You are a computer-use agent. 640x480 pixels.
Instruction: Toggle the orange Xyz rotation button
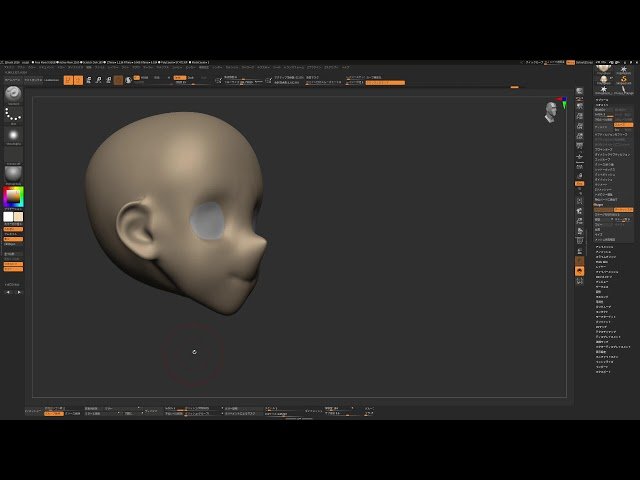[579, 184]
